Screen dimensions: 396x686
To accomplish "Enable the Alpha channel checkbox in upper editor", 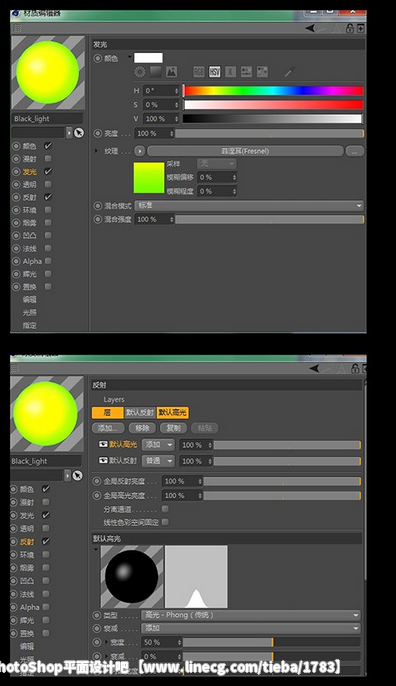I will [48, 261].
